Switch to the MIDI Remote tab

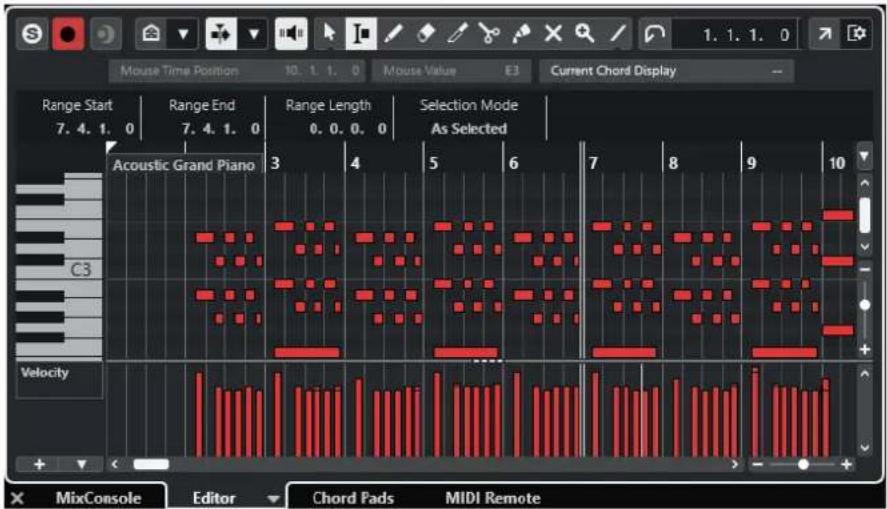pos(493,498)
